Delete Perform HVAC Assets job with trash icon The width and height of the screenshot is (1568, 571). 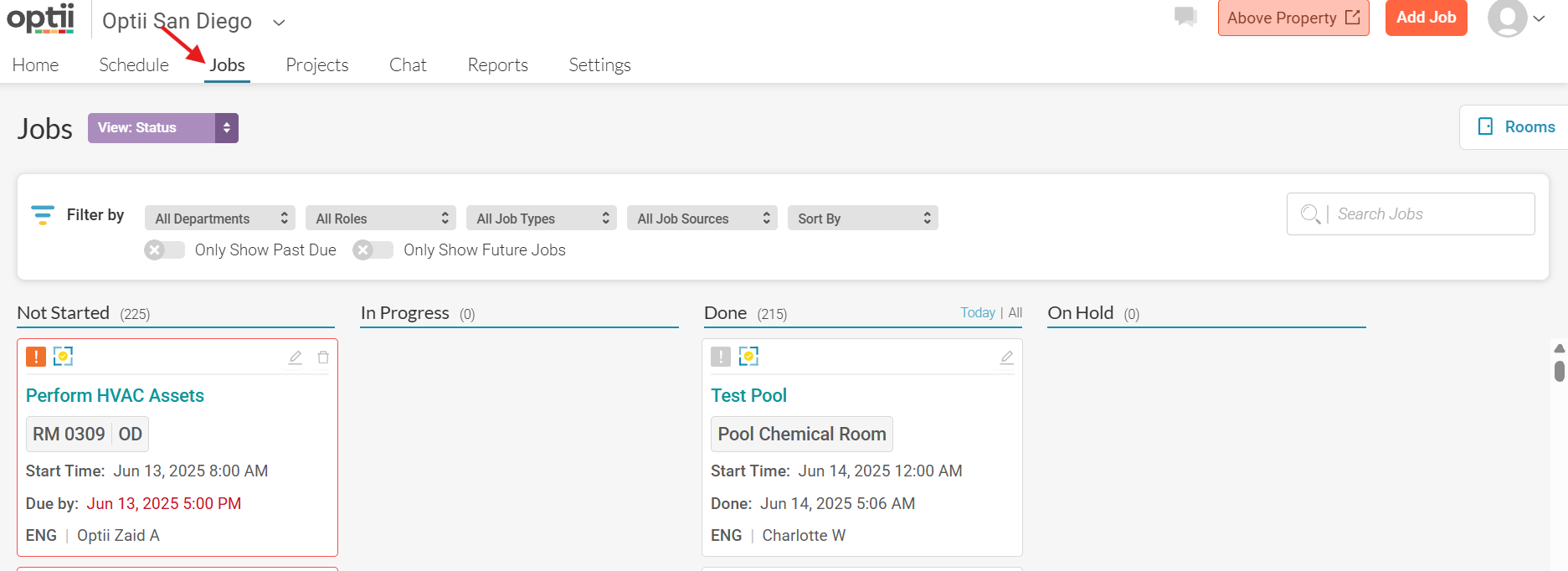click(x=323, y=358)
